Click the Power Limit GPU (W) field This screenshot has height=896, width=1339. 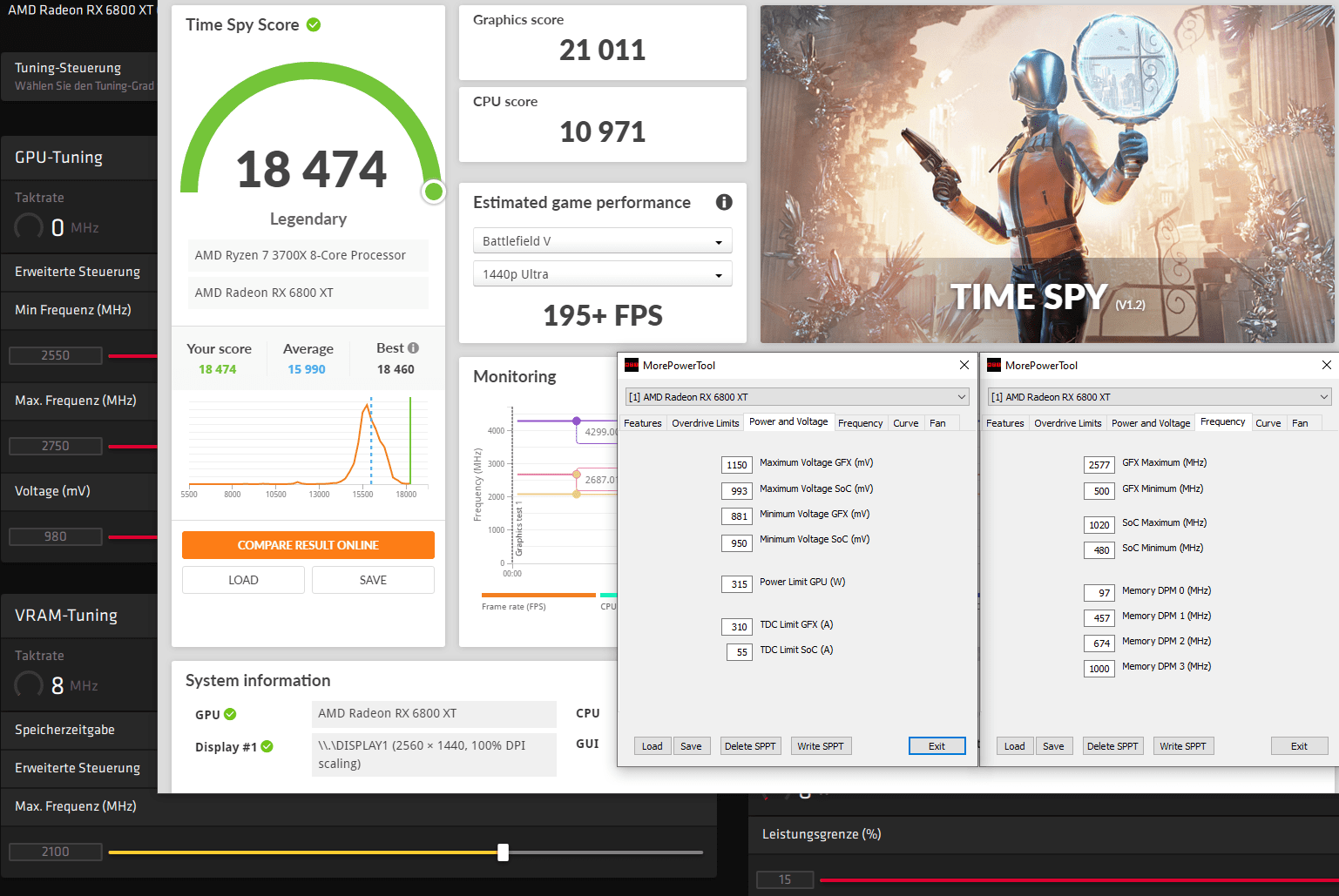click(x=737, y=584)
